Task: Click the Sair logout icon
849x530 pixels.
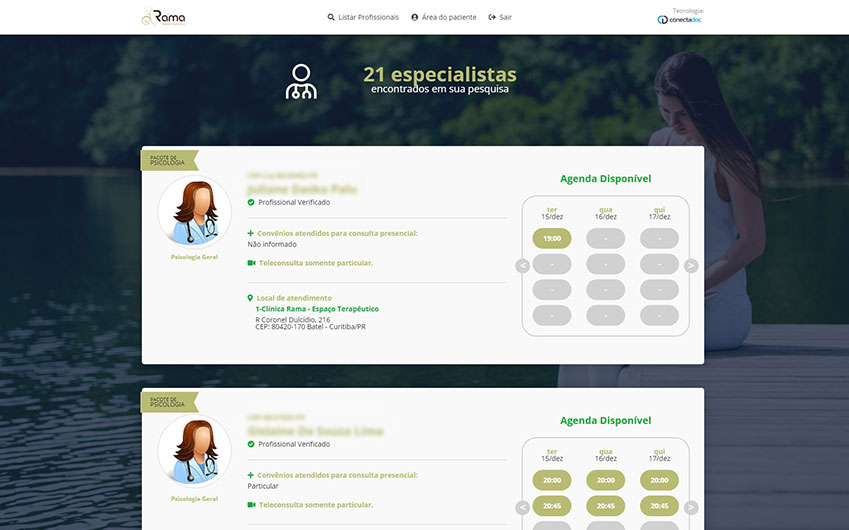Action: (x=492, y=17)
